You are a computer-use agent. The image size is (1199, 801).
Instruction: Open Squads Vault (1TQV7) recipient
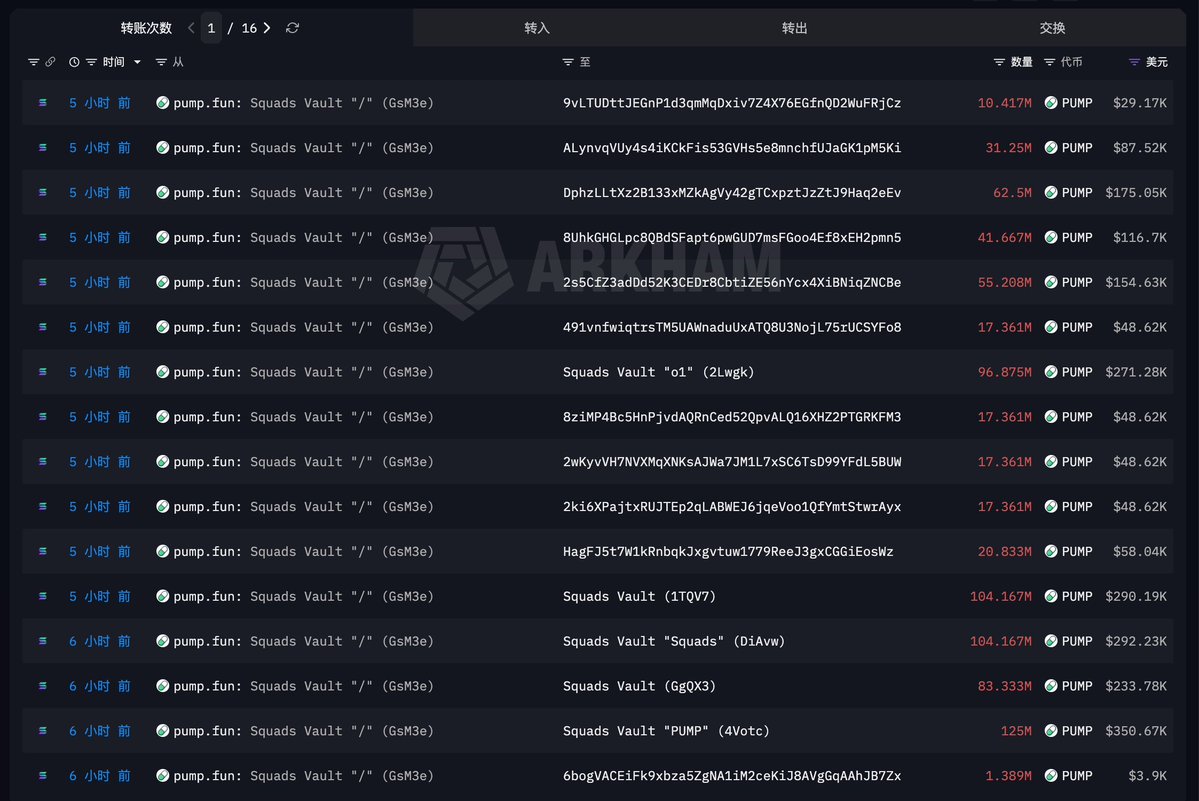click(639, 596)
